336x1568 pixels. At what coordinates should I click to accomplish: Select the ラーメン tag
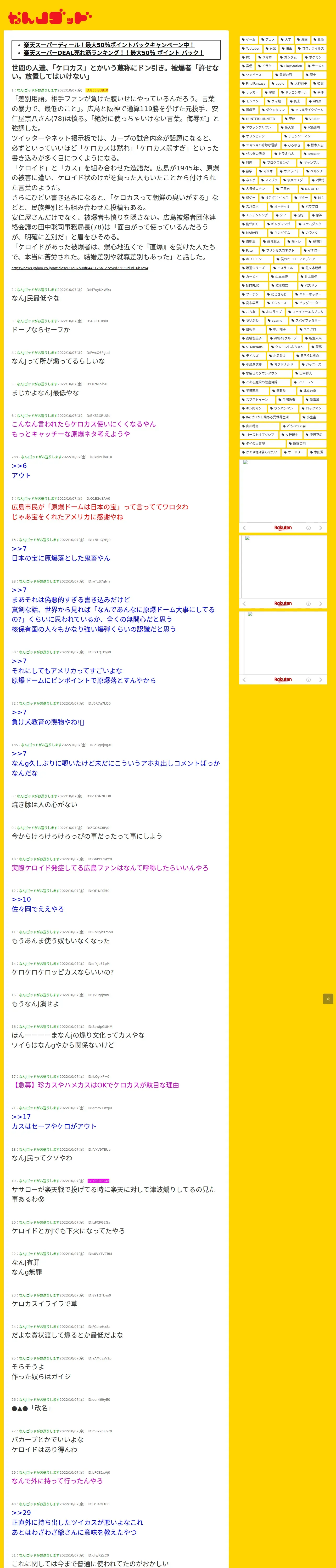(x=316, y=66)
